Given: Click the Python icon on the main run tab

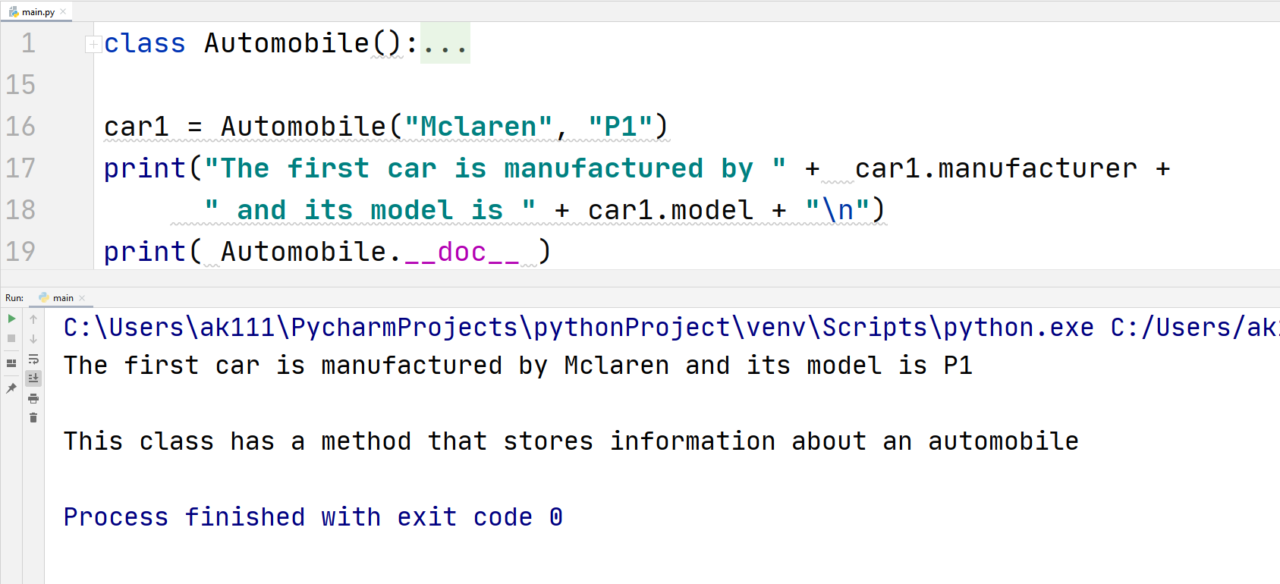Looking at the screenshot, I should (x=44, y=297).
